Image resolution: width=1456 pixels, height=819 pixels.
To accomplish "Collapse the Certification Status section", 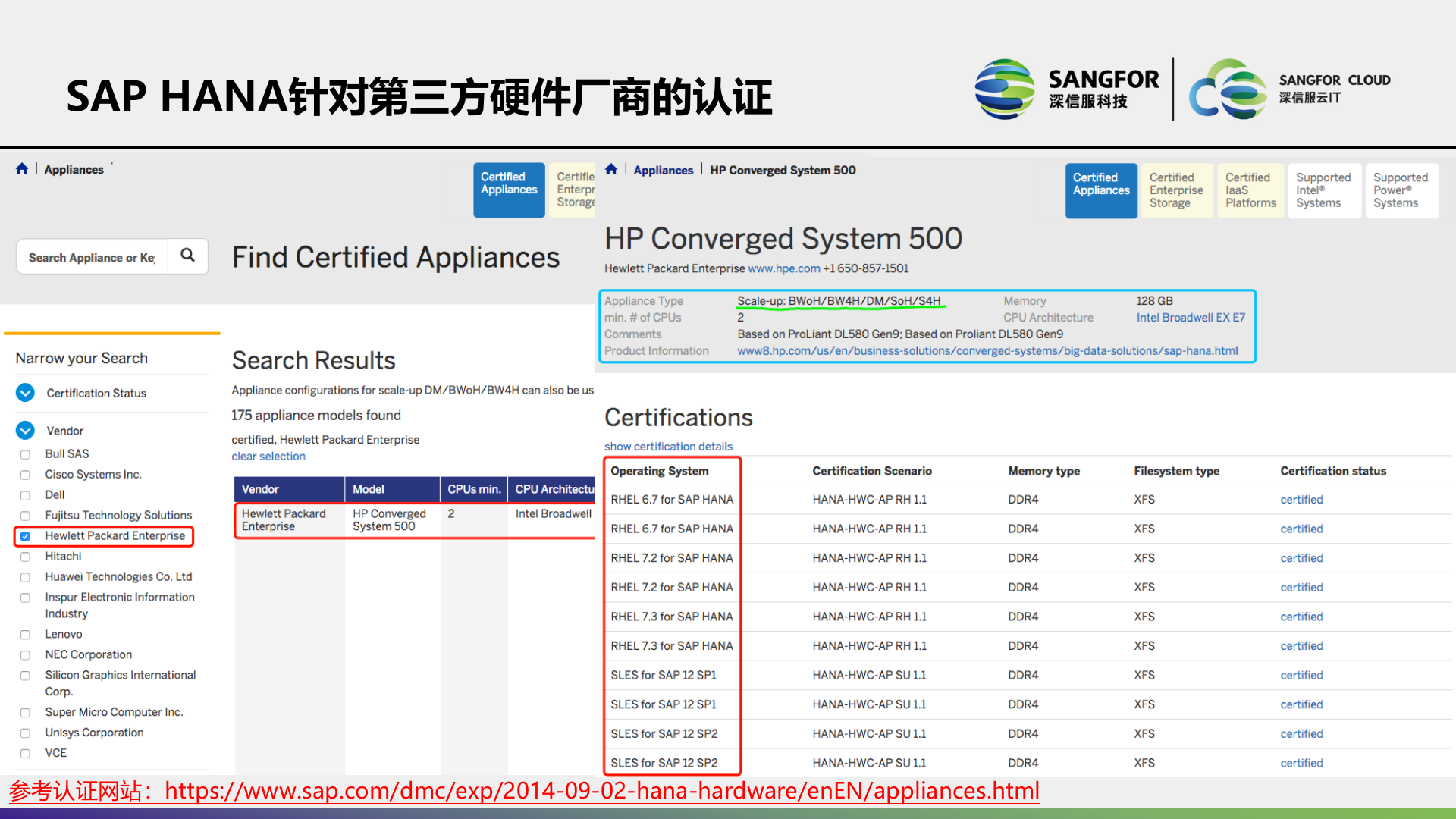I will point(25,393).
